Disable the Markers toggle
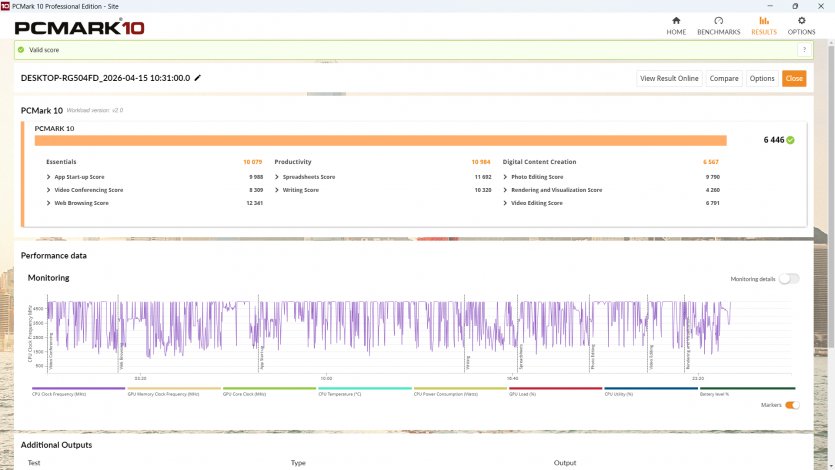The image size is (835, 470). 792,405
